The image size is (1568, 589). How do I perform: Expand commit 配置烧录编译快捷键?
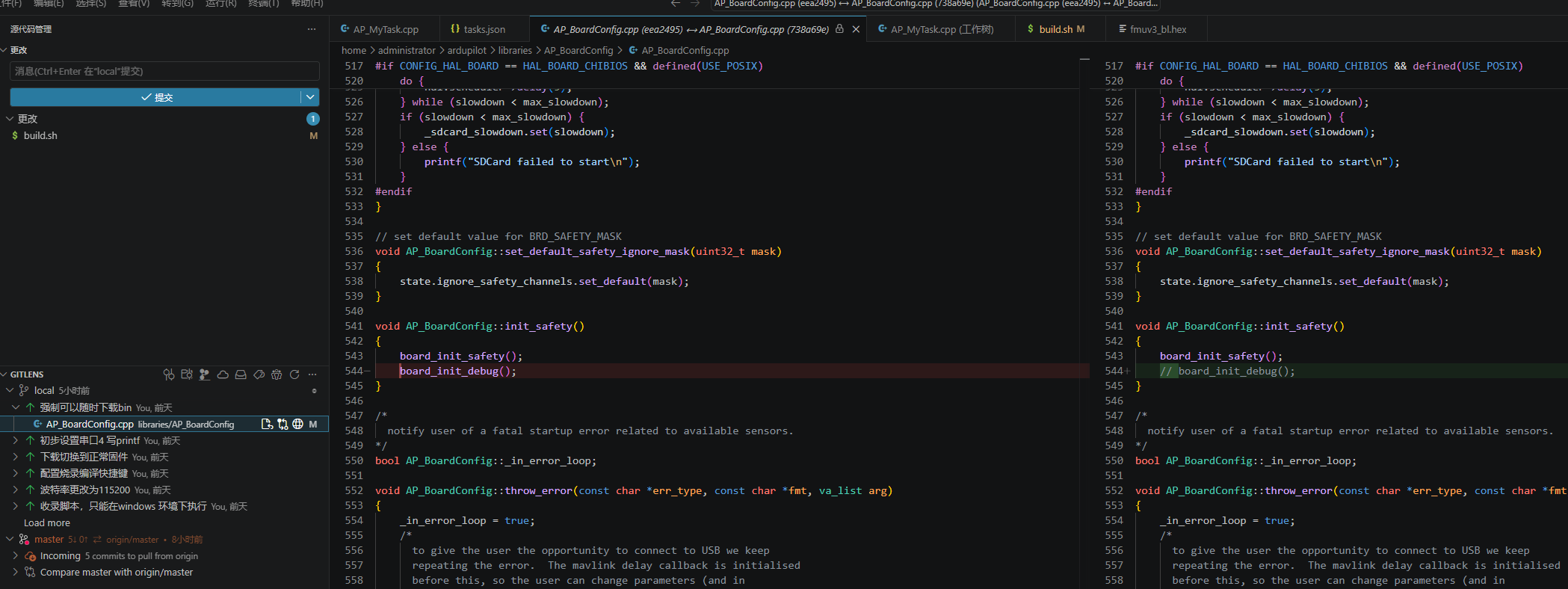16,473
